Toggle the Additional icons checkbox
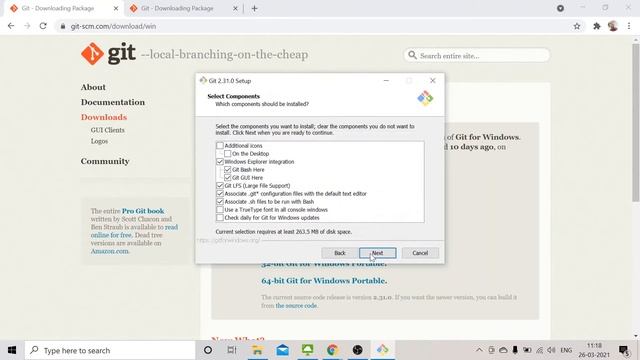 (220, 146)
